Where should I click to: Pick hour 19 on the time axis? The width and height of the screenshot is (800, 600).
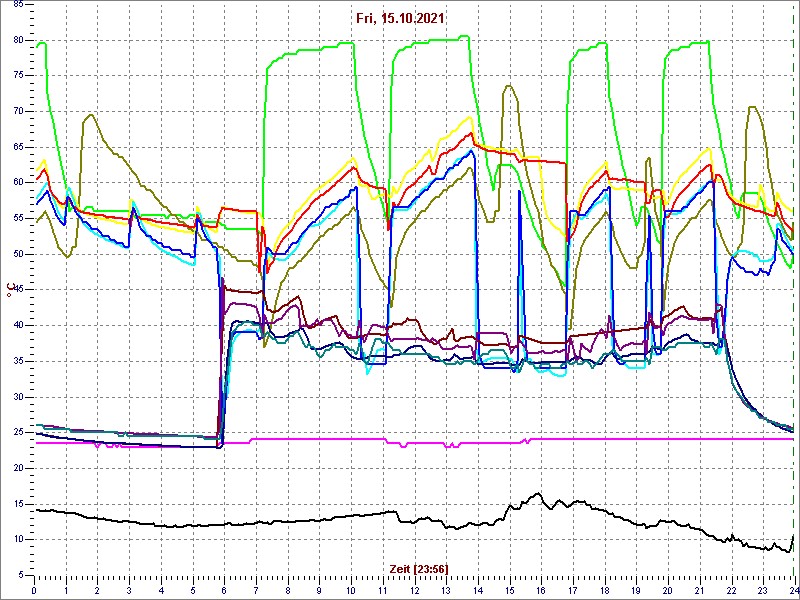point(635,590)
